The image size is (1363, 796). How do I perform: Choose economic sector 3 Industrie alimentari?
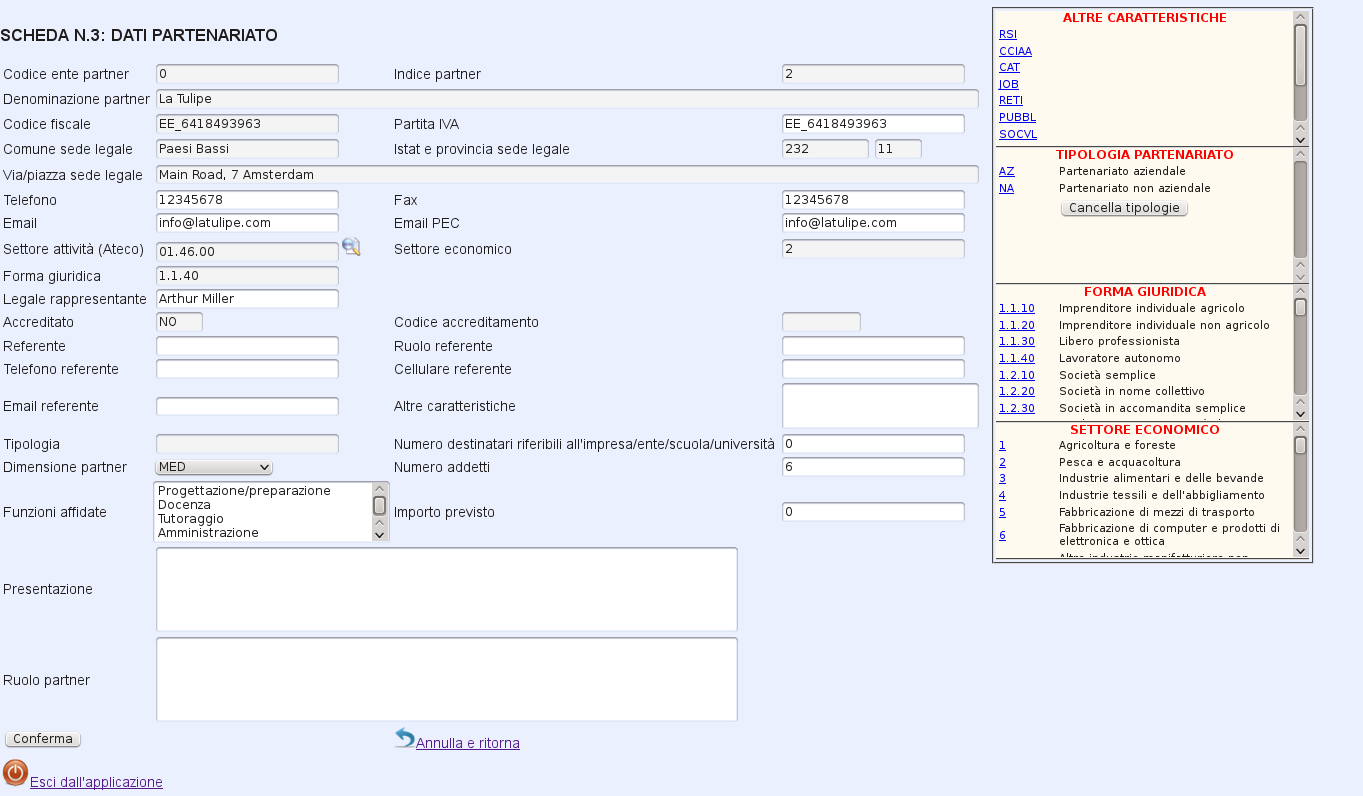pyautogui.click(x=1002, y=478)
